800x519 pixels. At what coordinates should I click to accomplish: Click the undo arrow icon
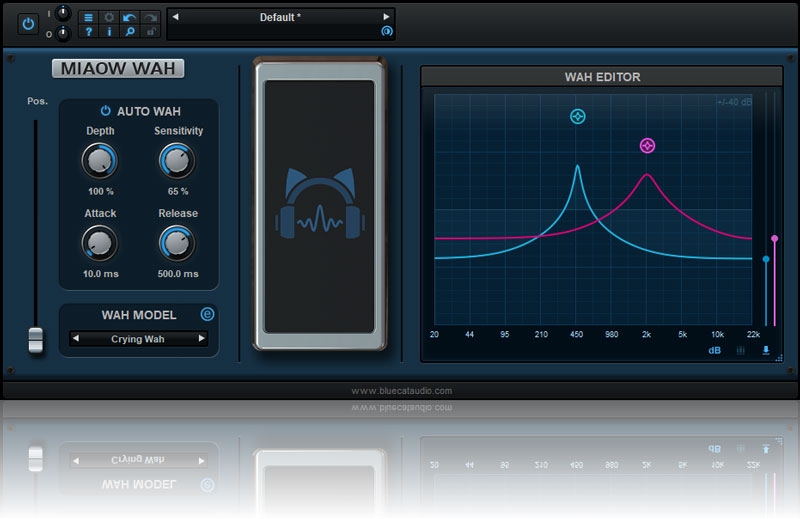click(129, 17)
